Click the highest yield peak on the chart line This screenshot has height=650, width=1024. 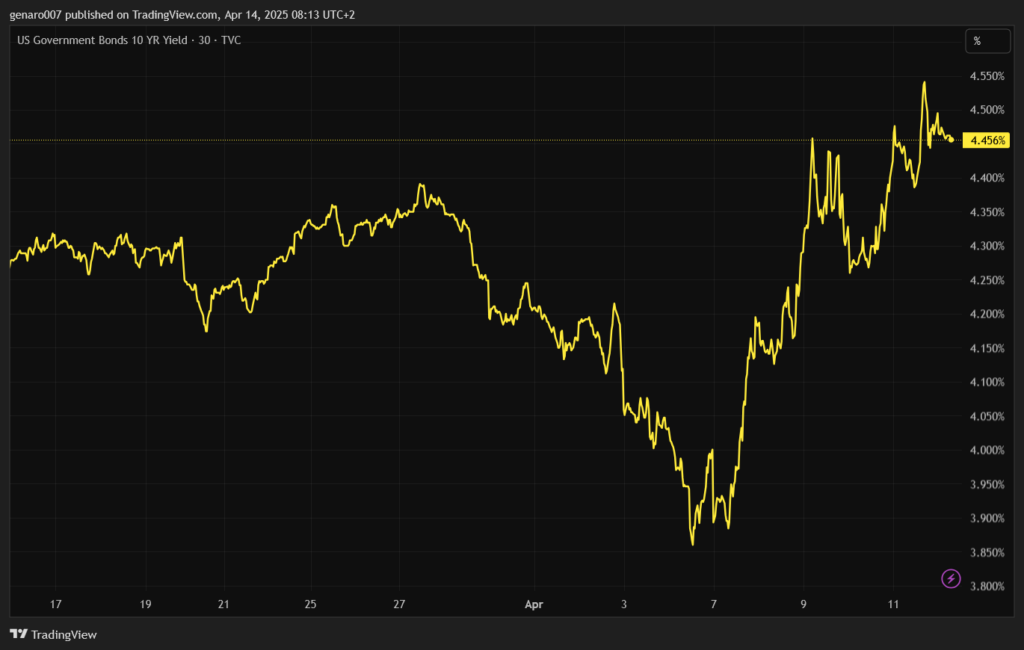[x=924, y=83]
